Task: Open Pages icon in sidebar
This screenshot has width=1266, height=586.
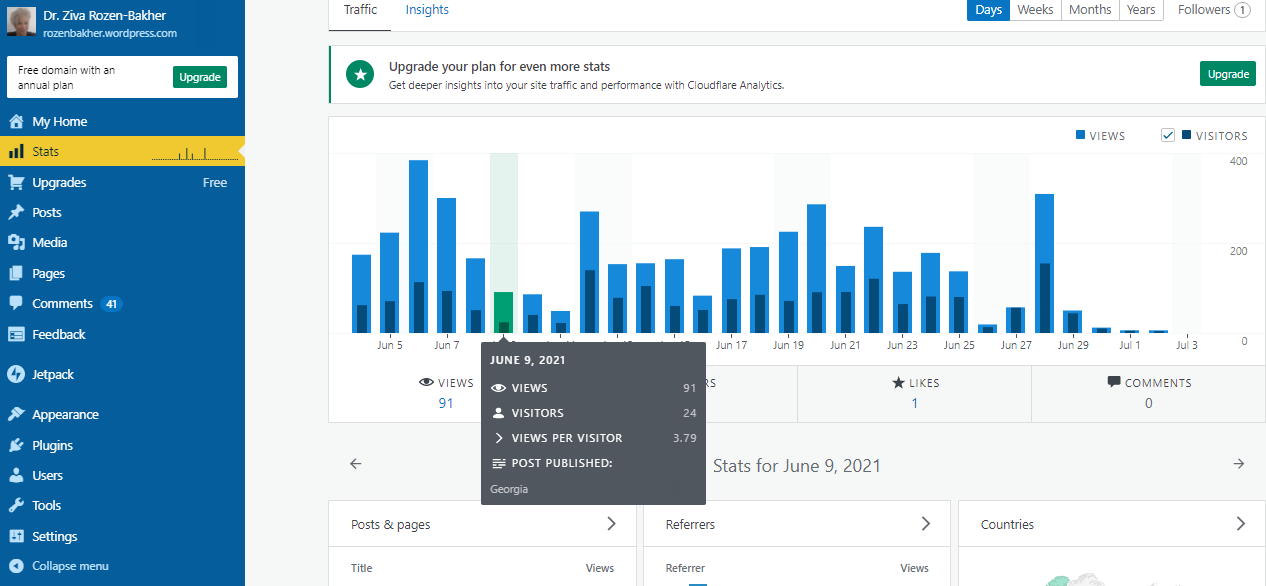Action: (15, 273)
